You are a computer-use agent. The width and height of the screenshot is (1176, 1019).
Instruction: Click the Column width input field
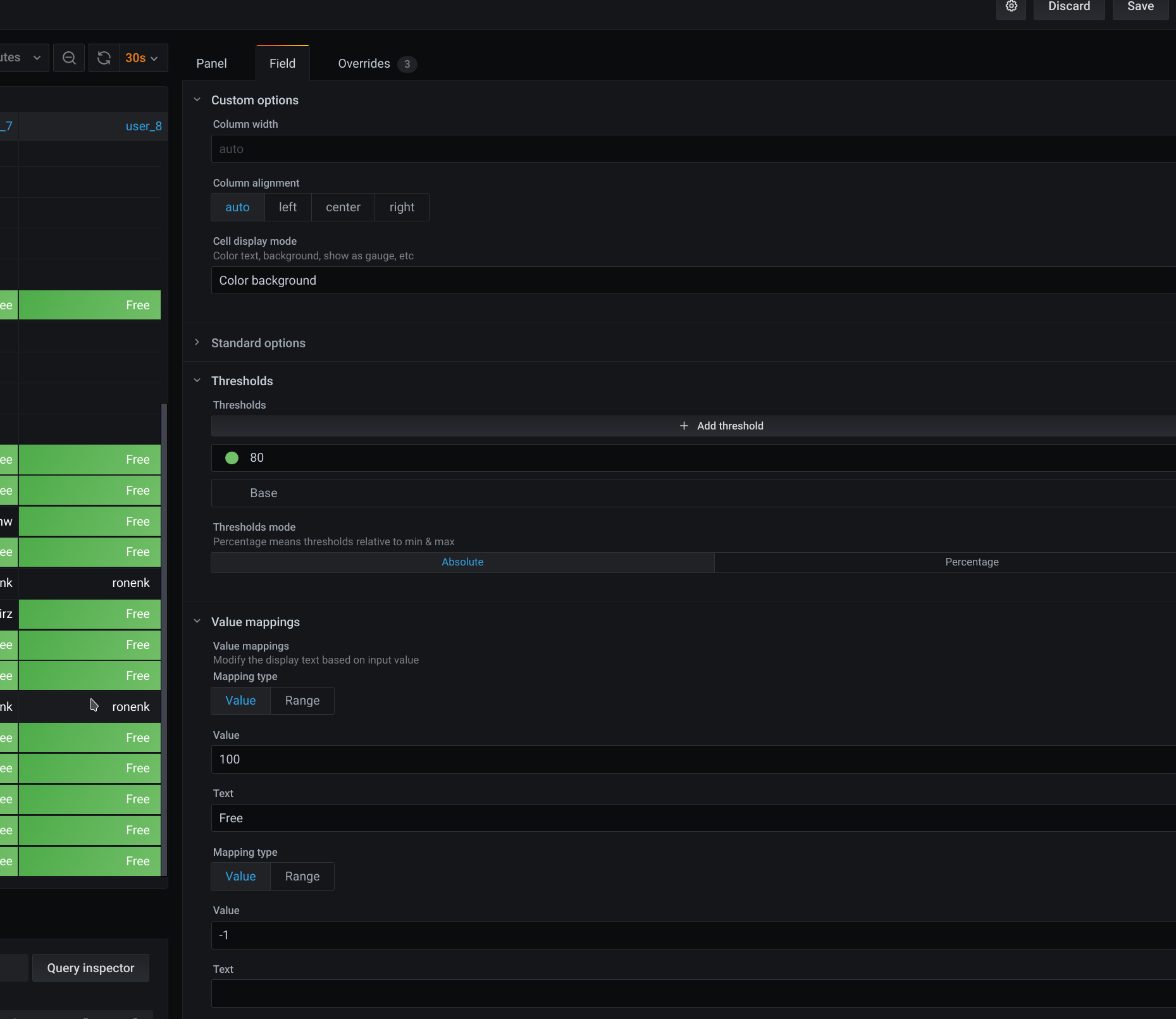coord(569,149)
